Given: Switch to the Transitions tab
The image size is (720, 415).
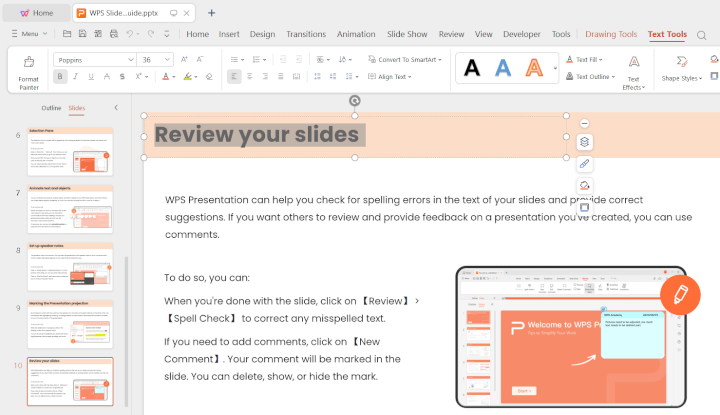Looking at the screenshot, I should [306, 34].
